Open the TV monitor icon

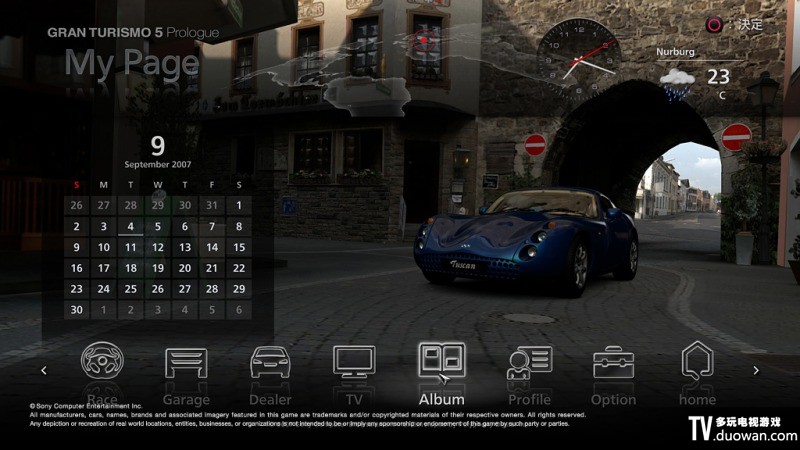click(x=354, y=362)
